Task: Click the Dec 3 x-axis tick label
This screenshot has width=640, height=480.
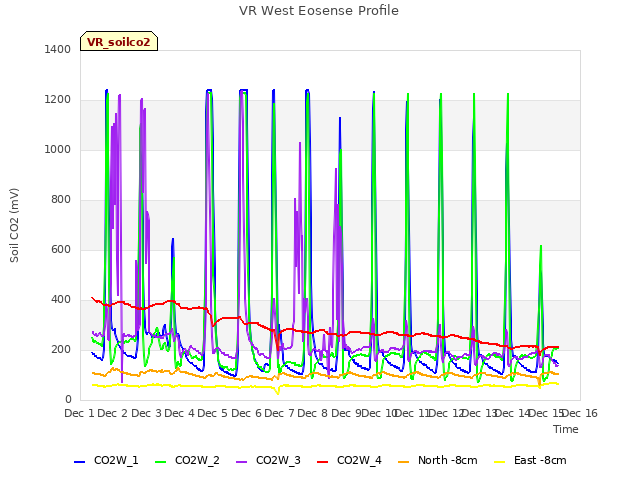Action: click(146, 413)
